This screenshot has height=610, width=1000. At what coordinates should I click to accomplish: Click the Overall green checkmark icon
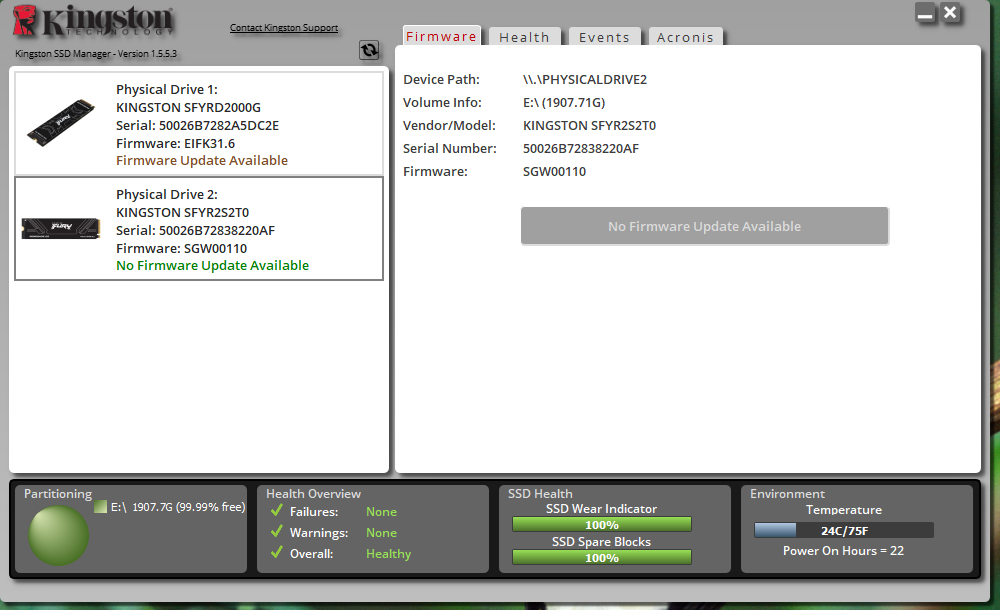pos(276,553)
